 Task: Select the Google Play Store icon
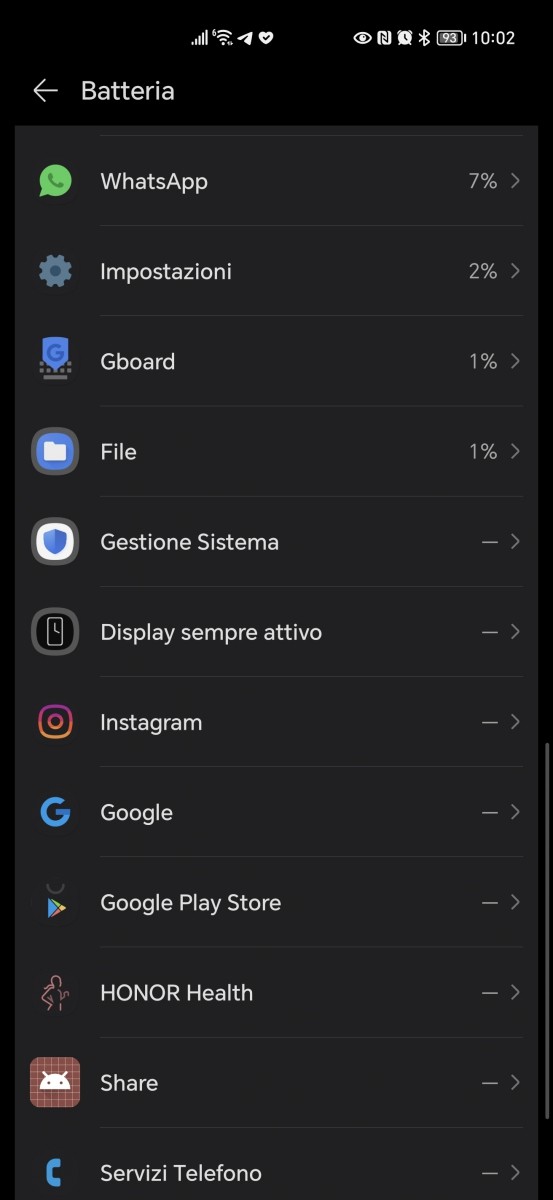pyautogui.click(x=55, y=902)
